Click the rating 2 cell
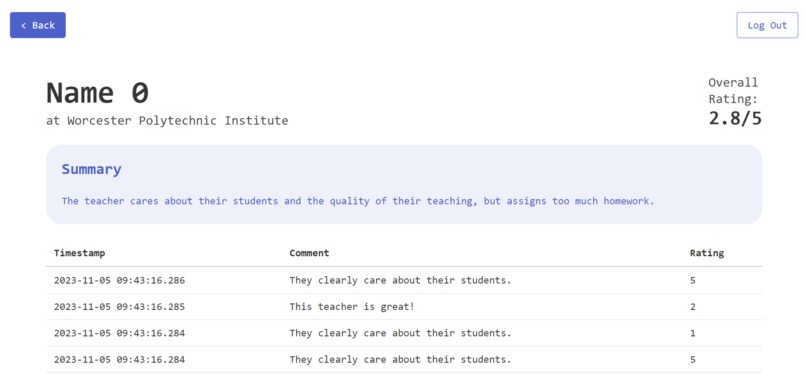 pyautogui.click(x=693, y=307)
